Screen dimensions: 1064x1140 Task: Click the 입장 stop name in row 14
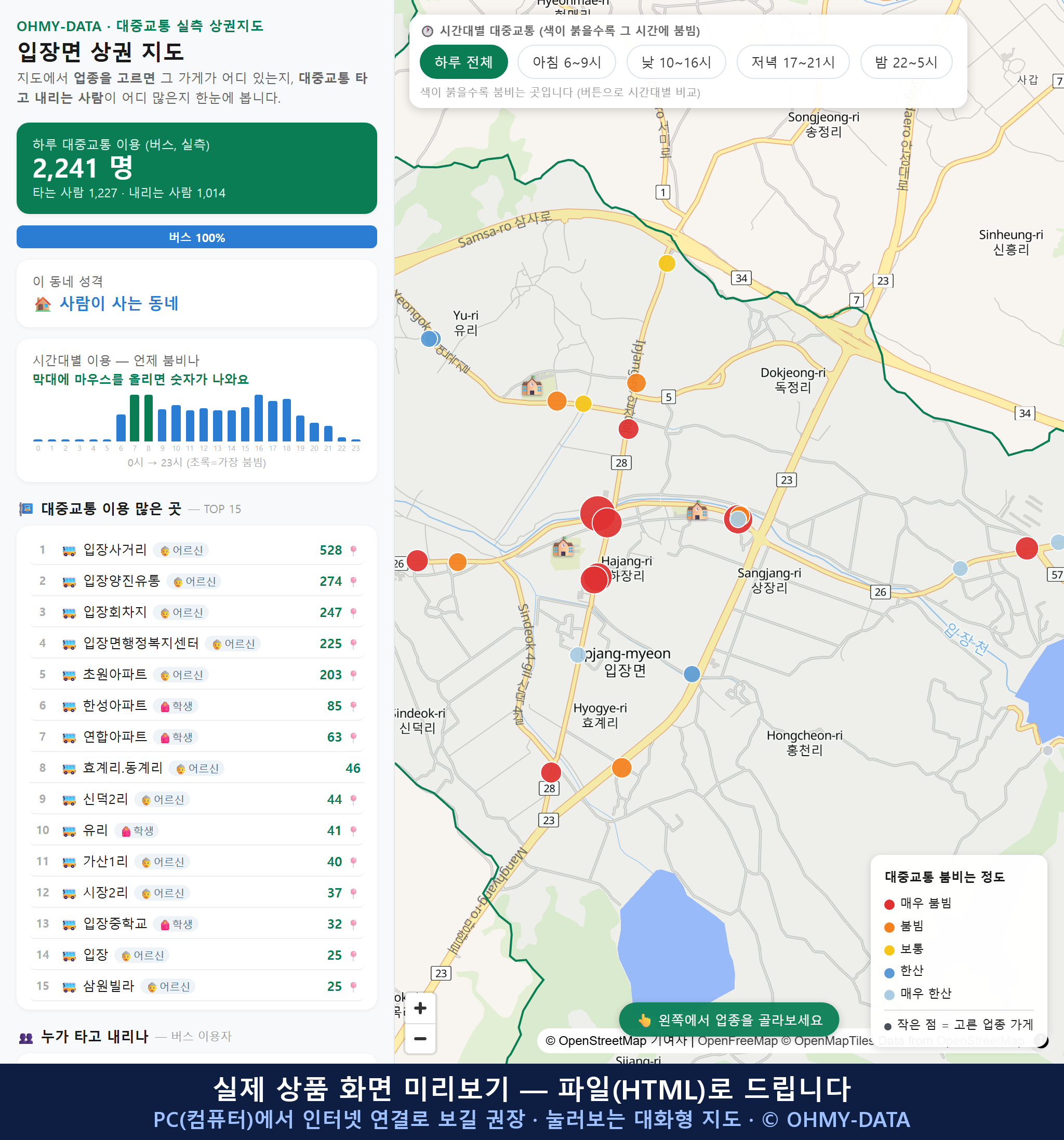pyautogui.click(x=95, y=954)
